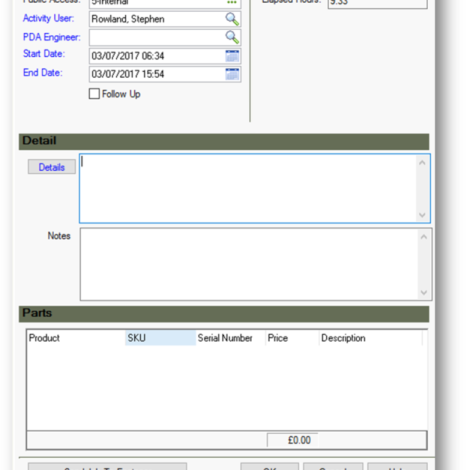The height and width of the screenshot is (470, 467).
Task: Click Details box scroll-up arrow
Action: pyautogui.click(x=422, y=163)
